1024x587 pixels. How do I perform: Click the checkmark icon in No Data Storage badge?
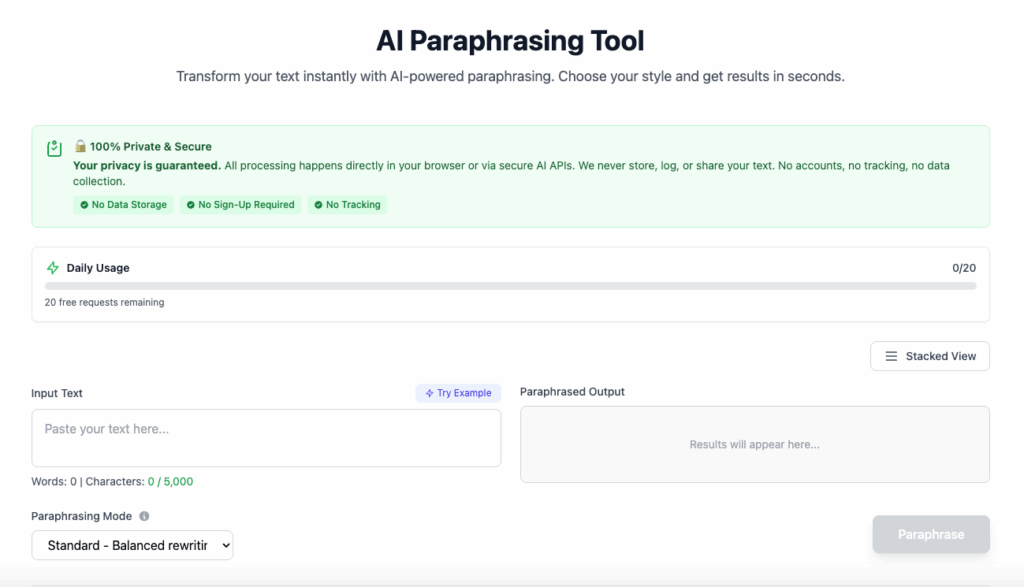pos(84,205)
